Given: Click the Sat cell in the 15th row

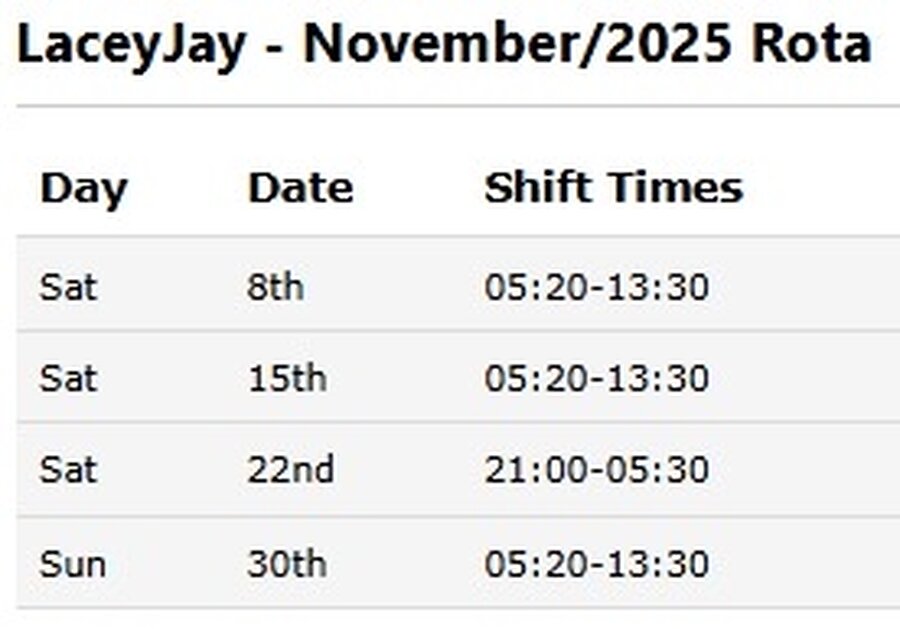Looking at the screenshot, I should [x=68, y=379].
